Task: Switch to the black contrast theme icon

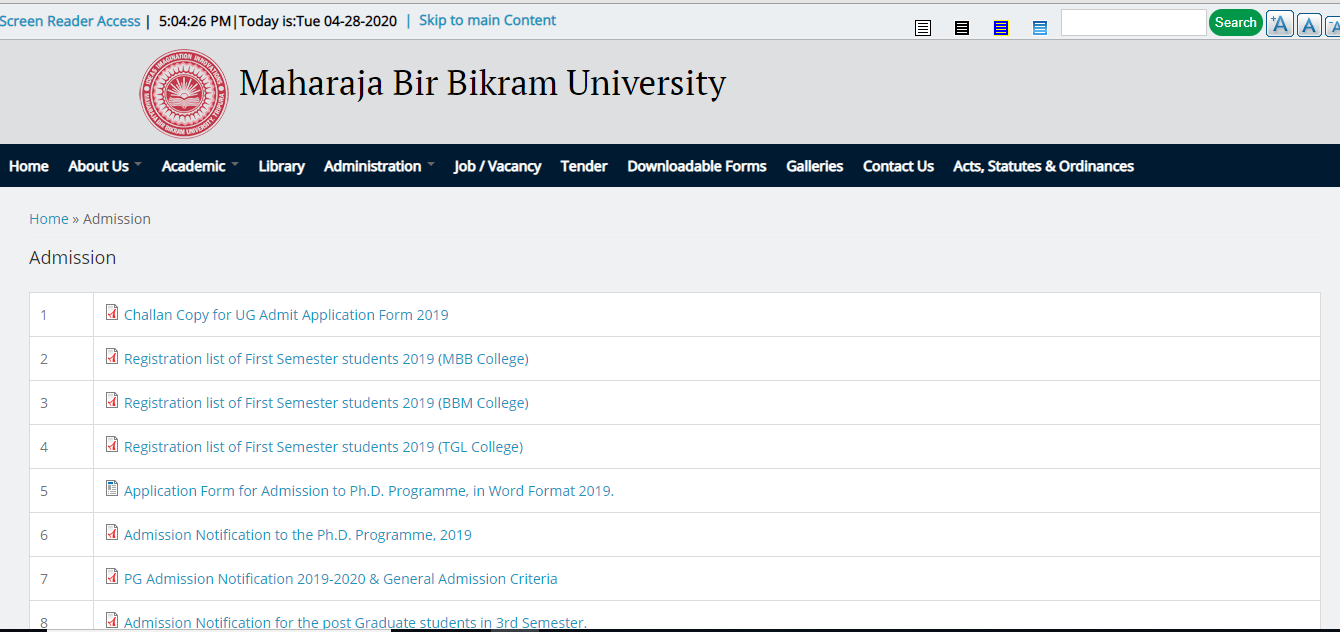Action: (962, 27)
